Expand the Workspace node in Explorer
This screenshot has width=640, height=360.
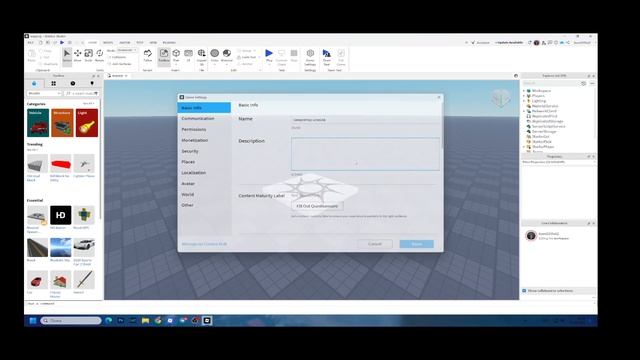point(524,91)
